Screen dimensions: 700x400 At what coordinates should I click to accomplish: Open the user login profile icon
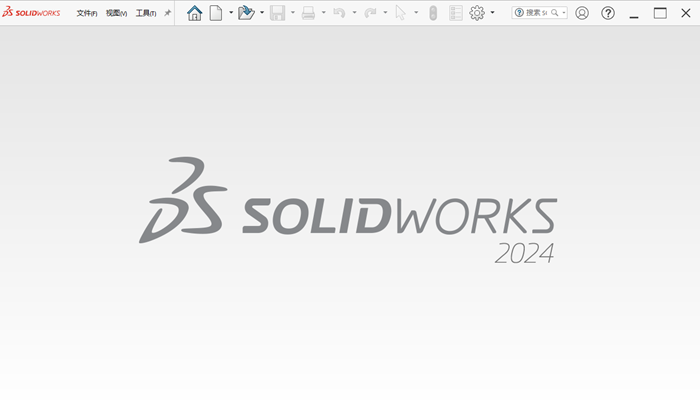pos(582,13)
